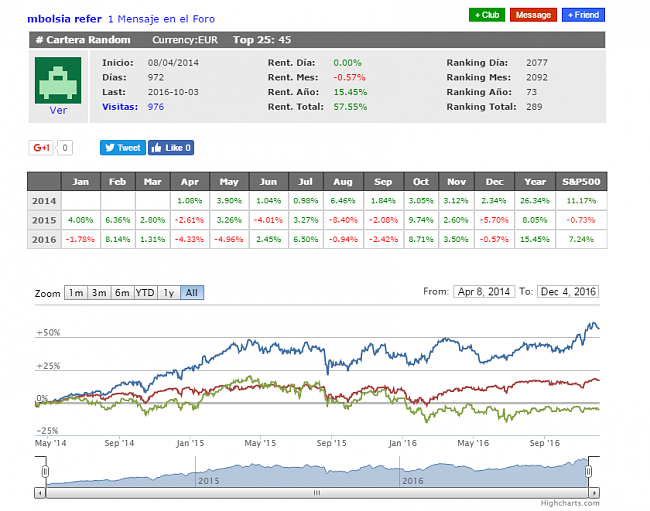Screen dimensions: 650x511
Task: Click the To date field
Action: point(567,292)
